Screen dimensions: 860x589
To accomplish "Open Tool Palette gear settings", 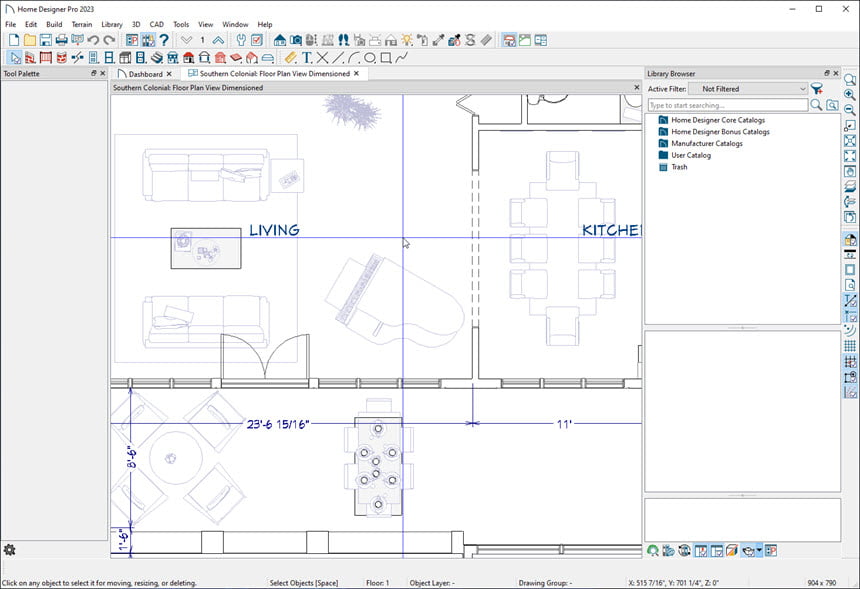I will (9, 550).
